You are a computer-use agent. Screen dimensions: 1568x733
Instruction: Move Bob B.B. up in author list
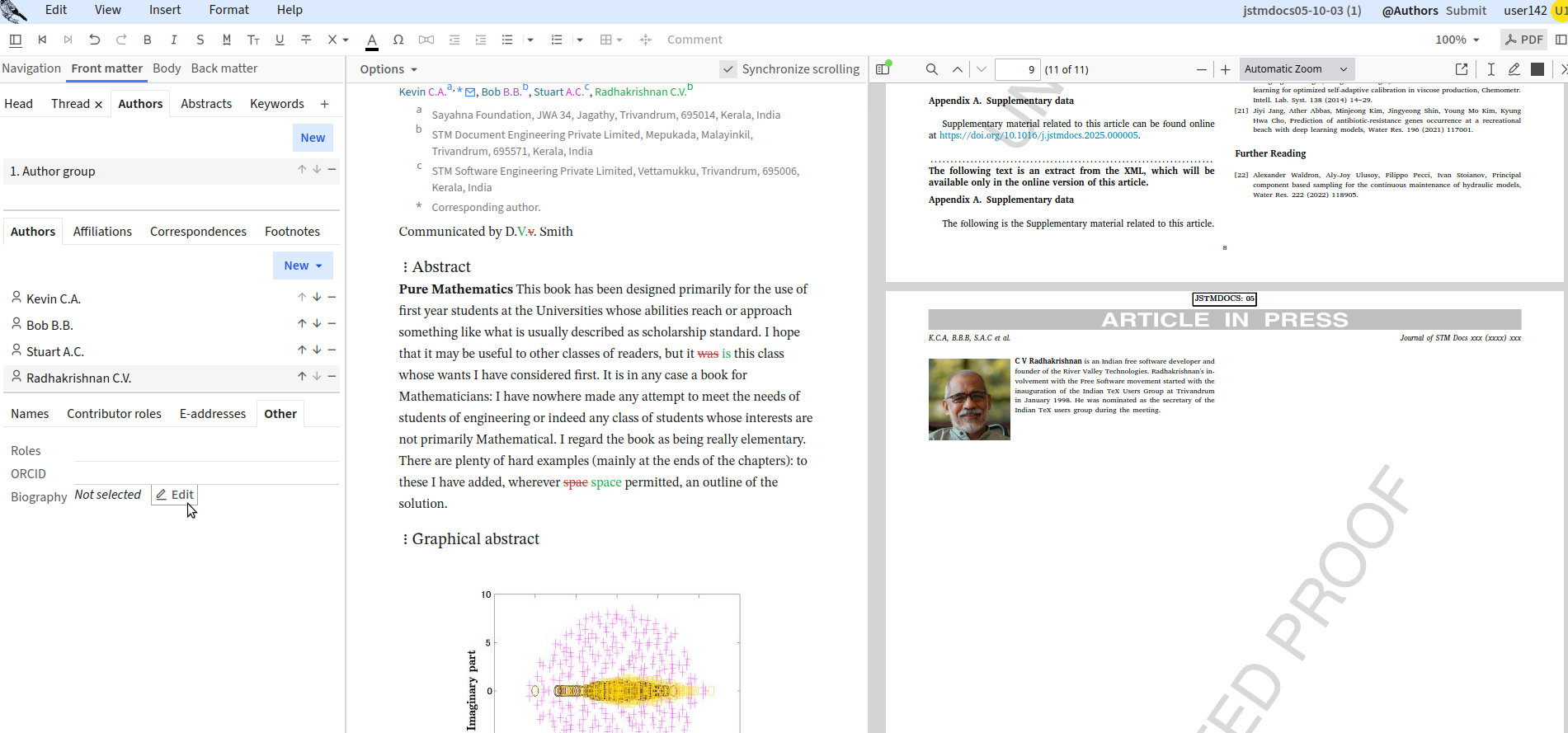click(302, 324)
